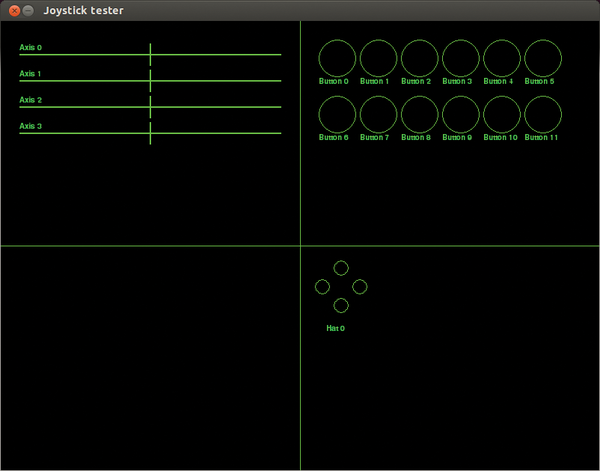Click the 'Button 11' text label
The image size is (600, 471).
click(541, 137)
